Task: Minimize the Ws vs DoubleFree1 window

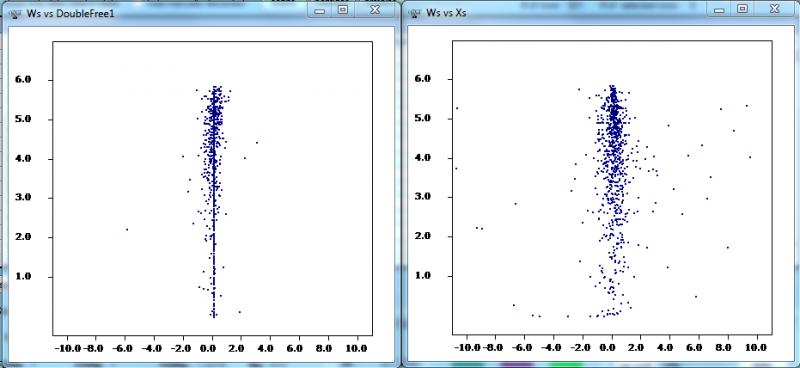Action: click(x=320, y=10)
